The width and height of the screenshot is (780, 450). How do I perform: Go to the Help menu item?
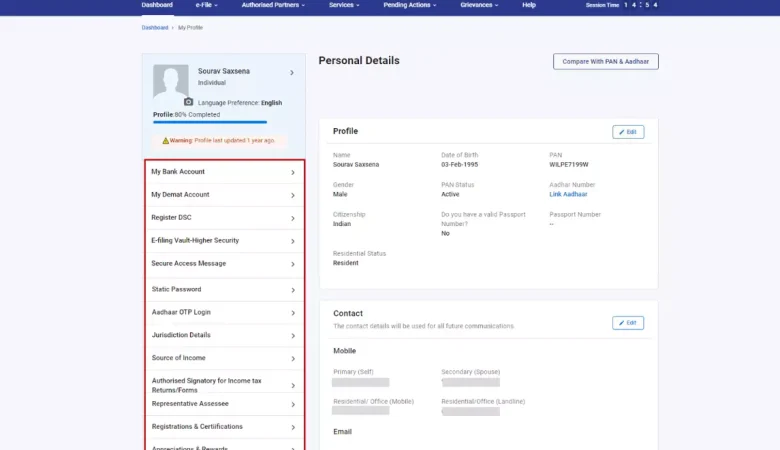coord(529,5)
